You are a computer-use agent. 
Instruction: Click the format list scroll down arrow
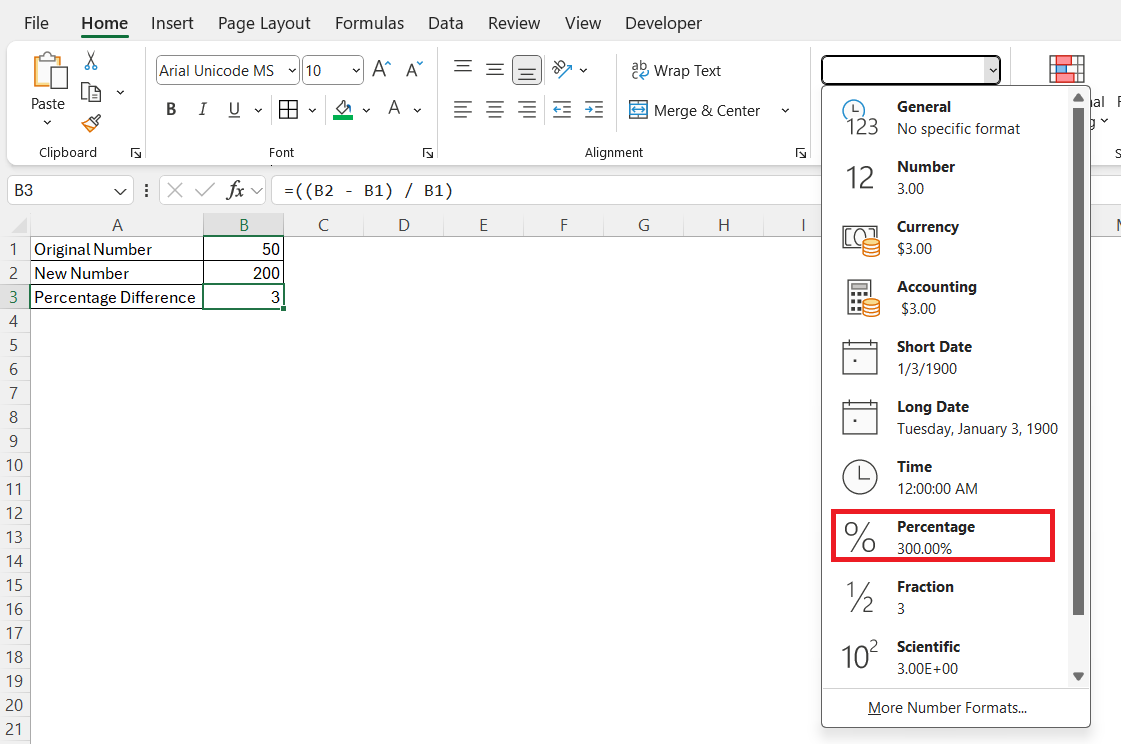click(x=1078, y=676)
